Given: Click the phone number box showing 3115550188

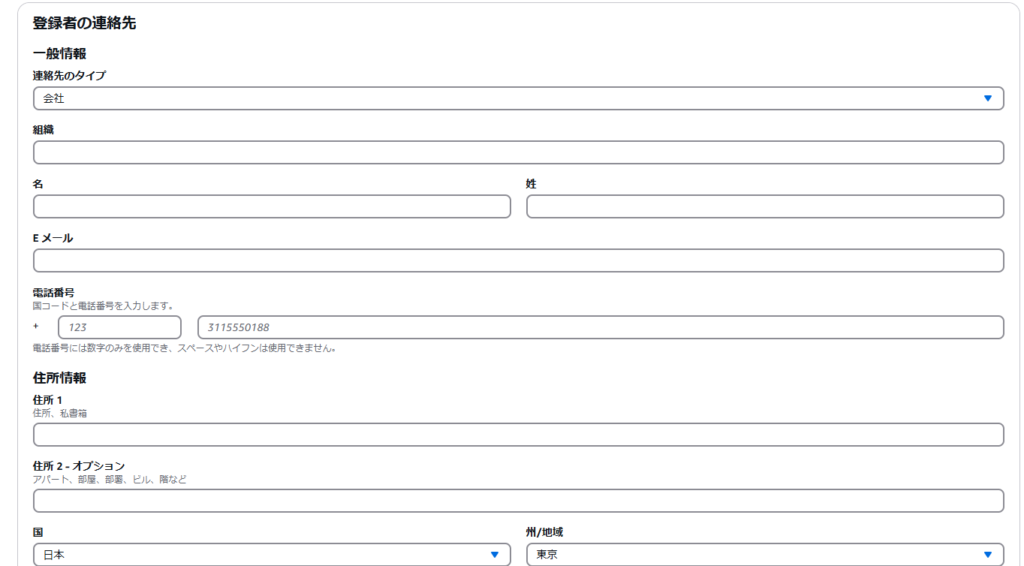Looking at the screenshot, I should [600, 327].
